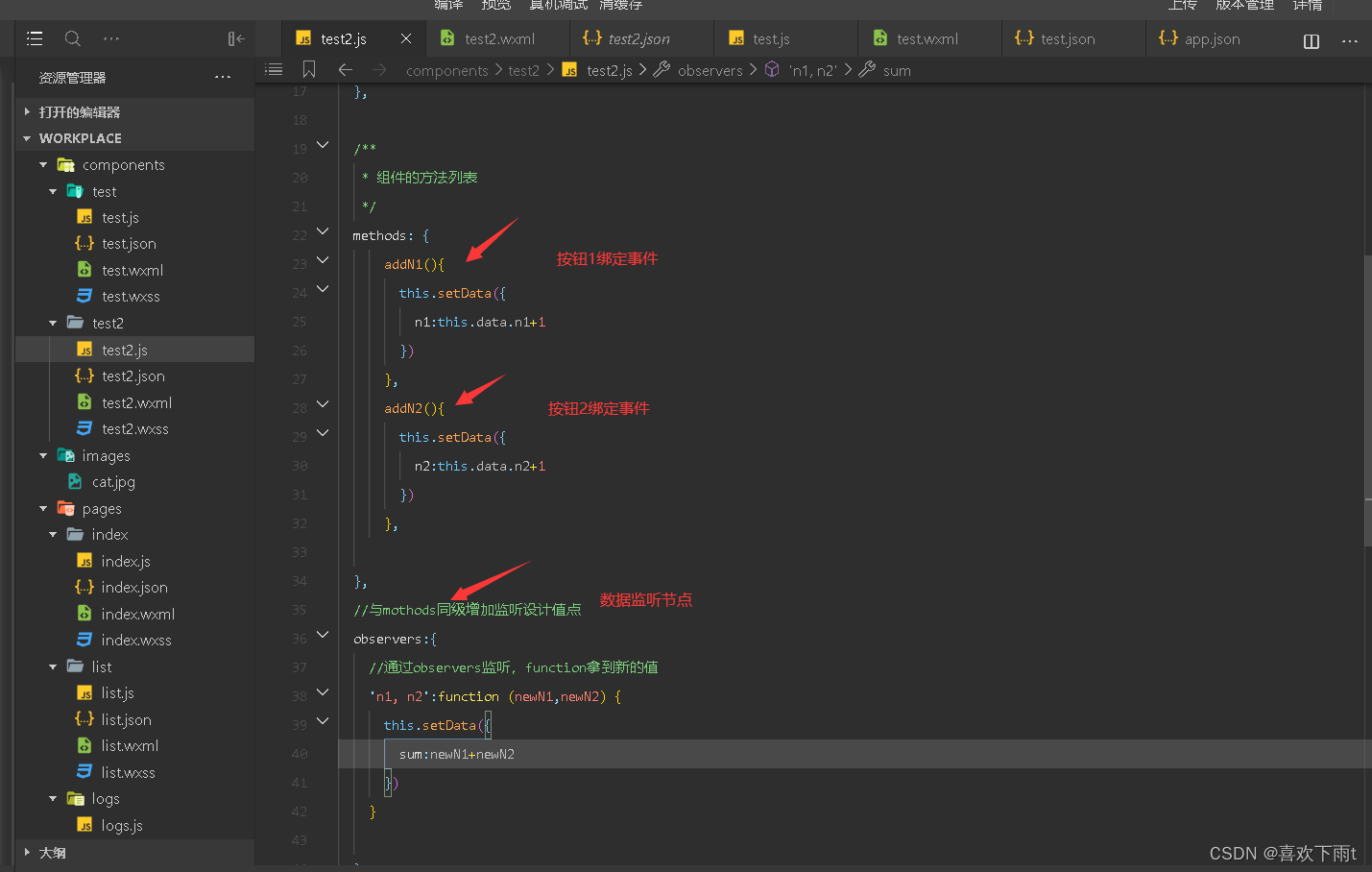Open the outline list icon in sidebar header
This screenshot has height=872, width=1372.
(35, 38)
